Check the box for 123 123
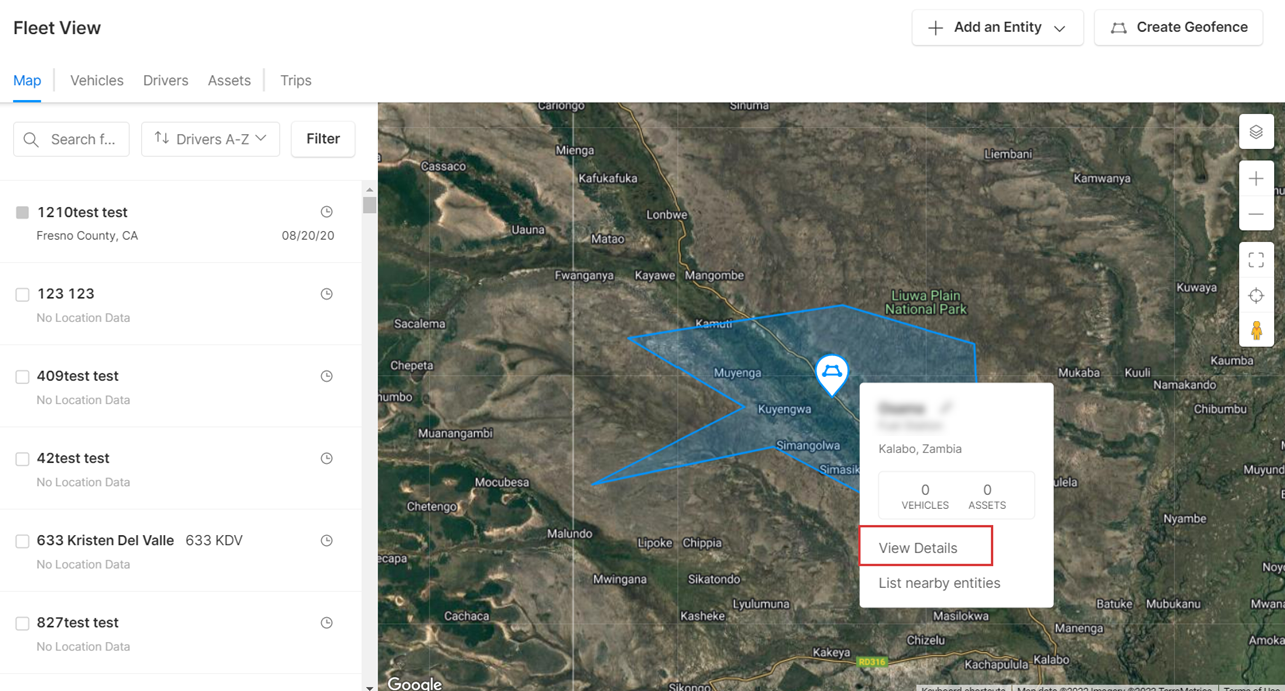 tap(22, 294)
